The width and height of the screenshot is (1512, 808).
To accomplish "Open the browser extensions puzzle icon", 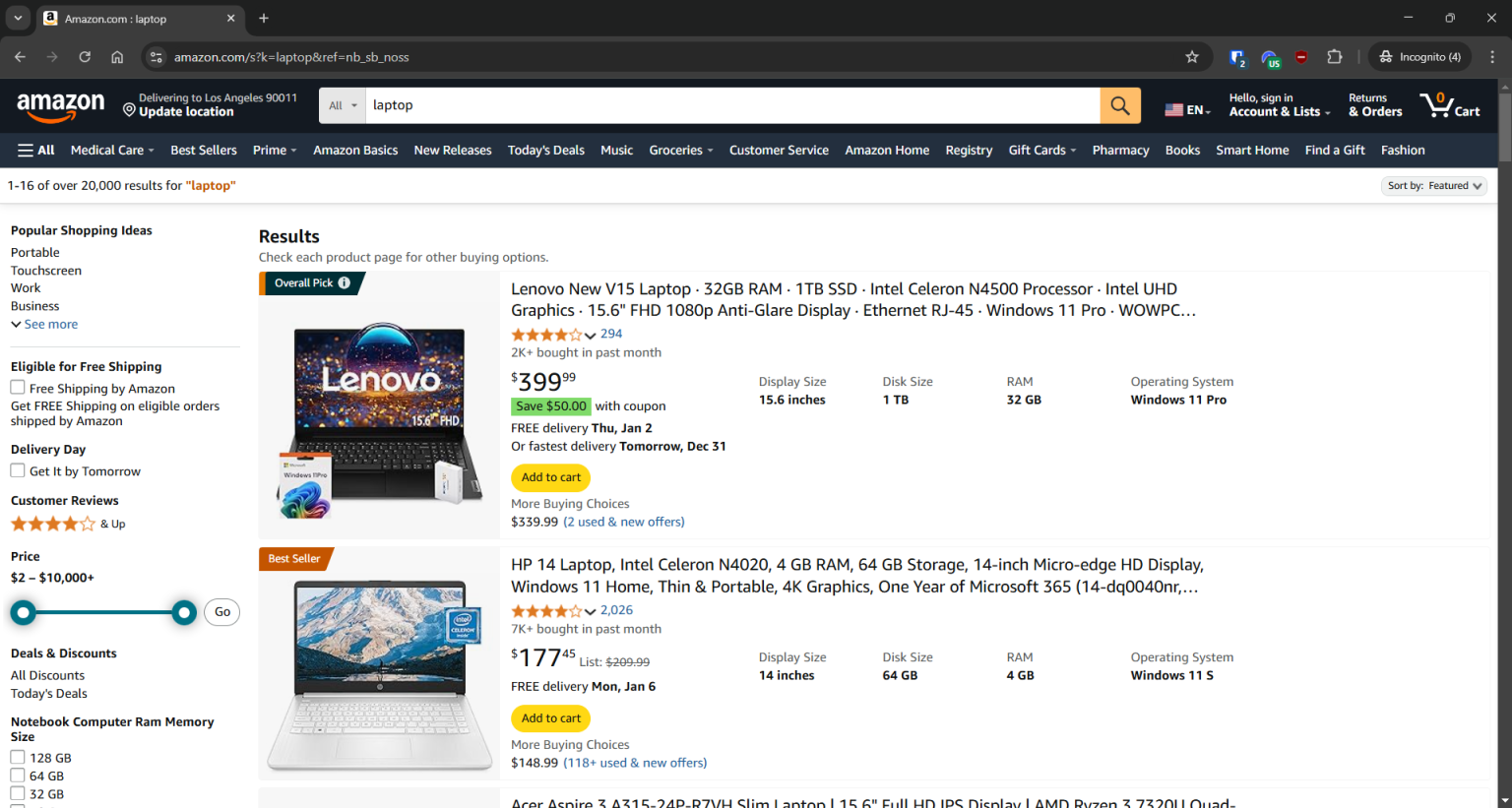I will [1335, 57].
